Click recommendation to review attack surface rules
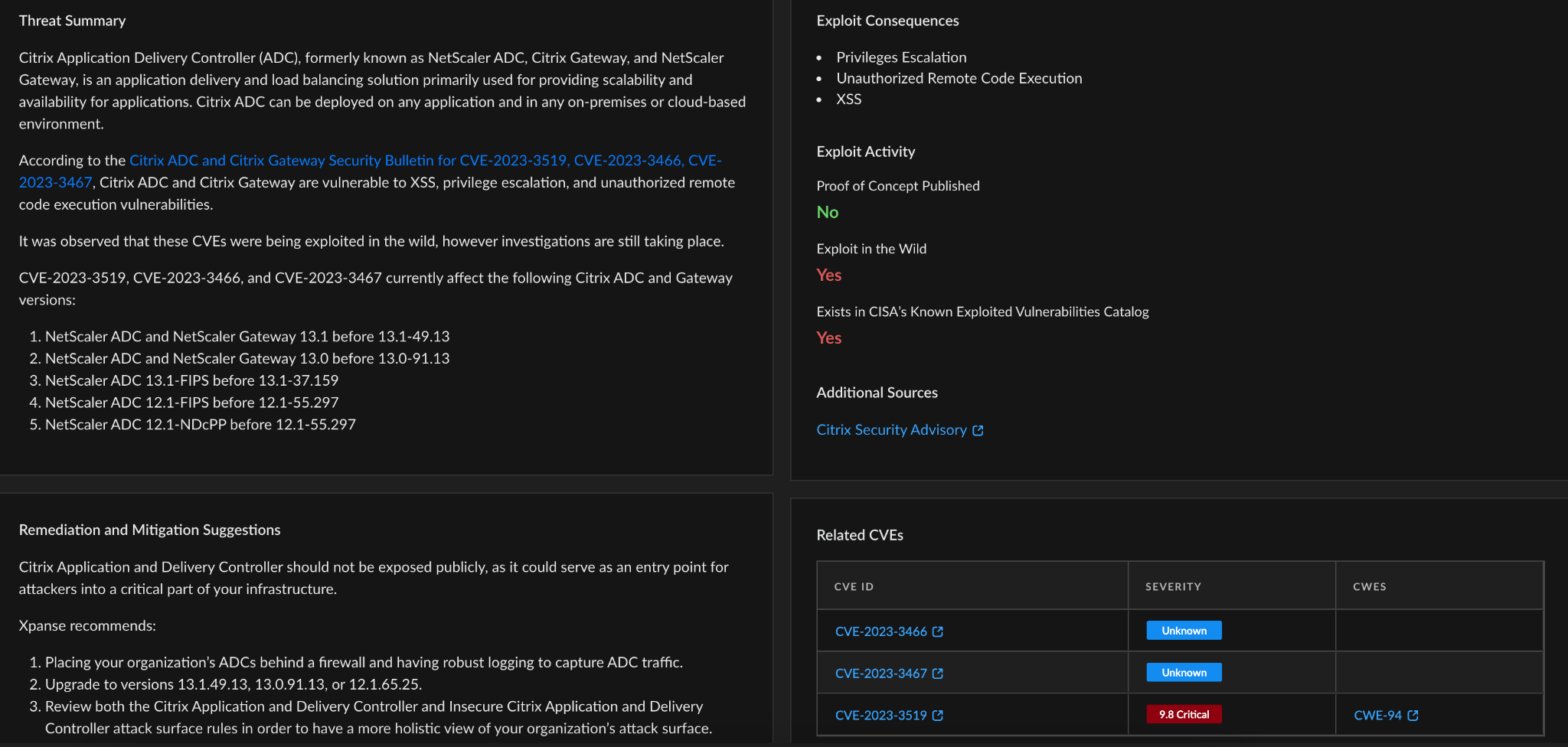The width and height of the screenshot is (1568, 747). point(378,718)
